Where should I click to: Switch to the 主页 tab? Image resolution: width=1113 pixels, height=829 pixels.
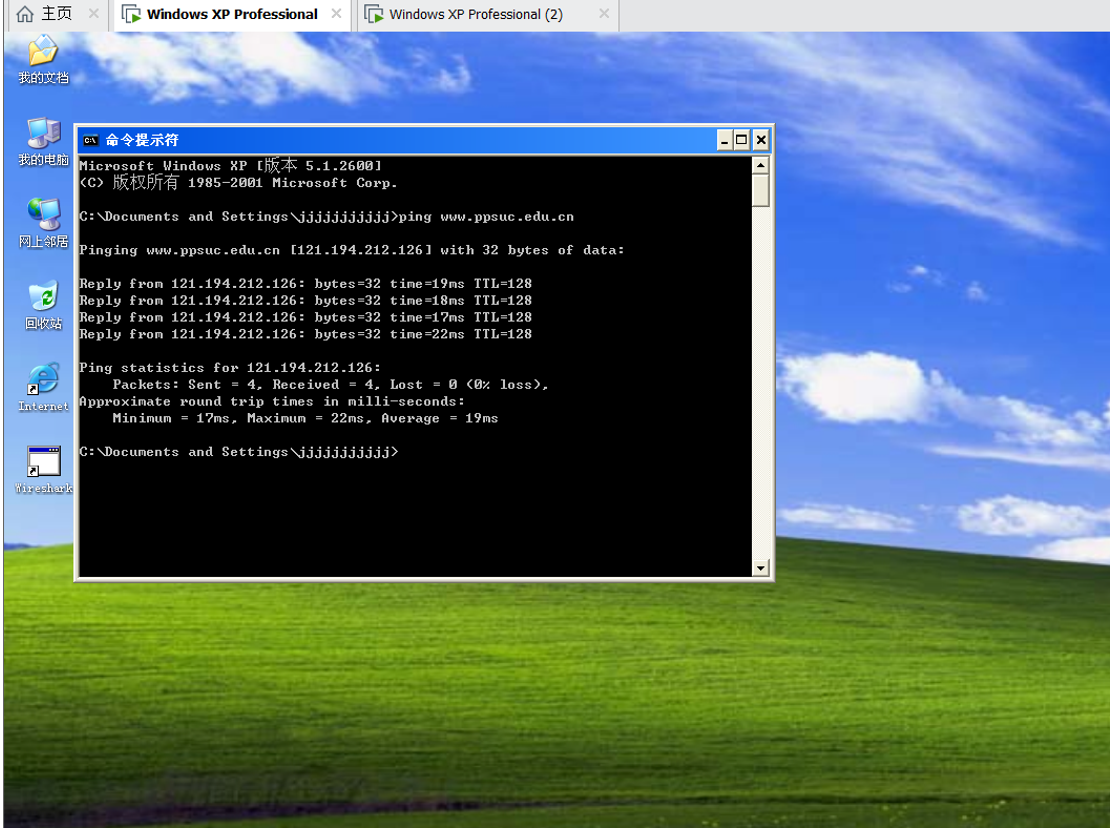click(x=56, y=13)
